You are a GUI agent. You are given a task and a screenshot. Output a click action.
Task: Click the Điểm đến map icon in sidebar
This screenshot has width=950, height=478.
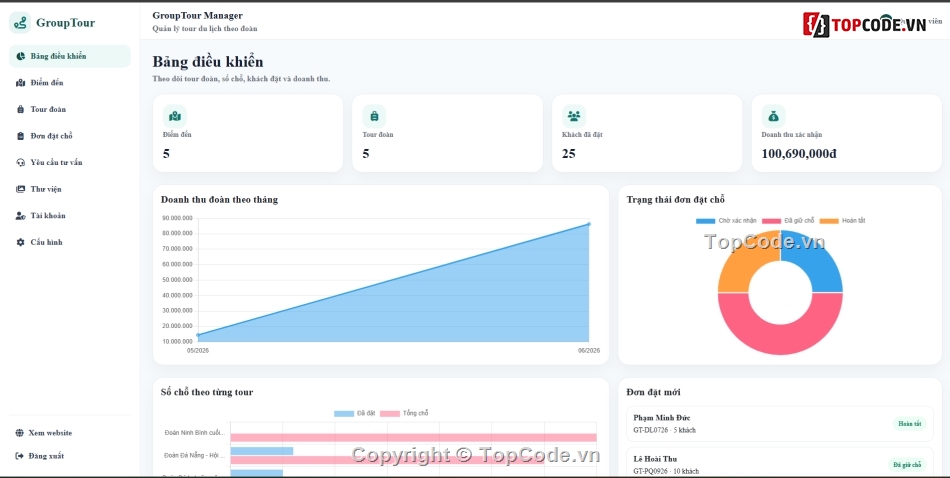(20, 83)
